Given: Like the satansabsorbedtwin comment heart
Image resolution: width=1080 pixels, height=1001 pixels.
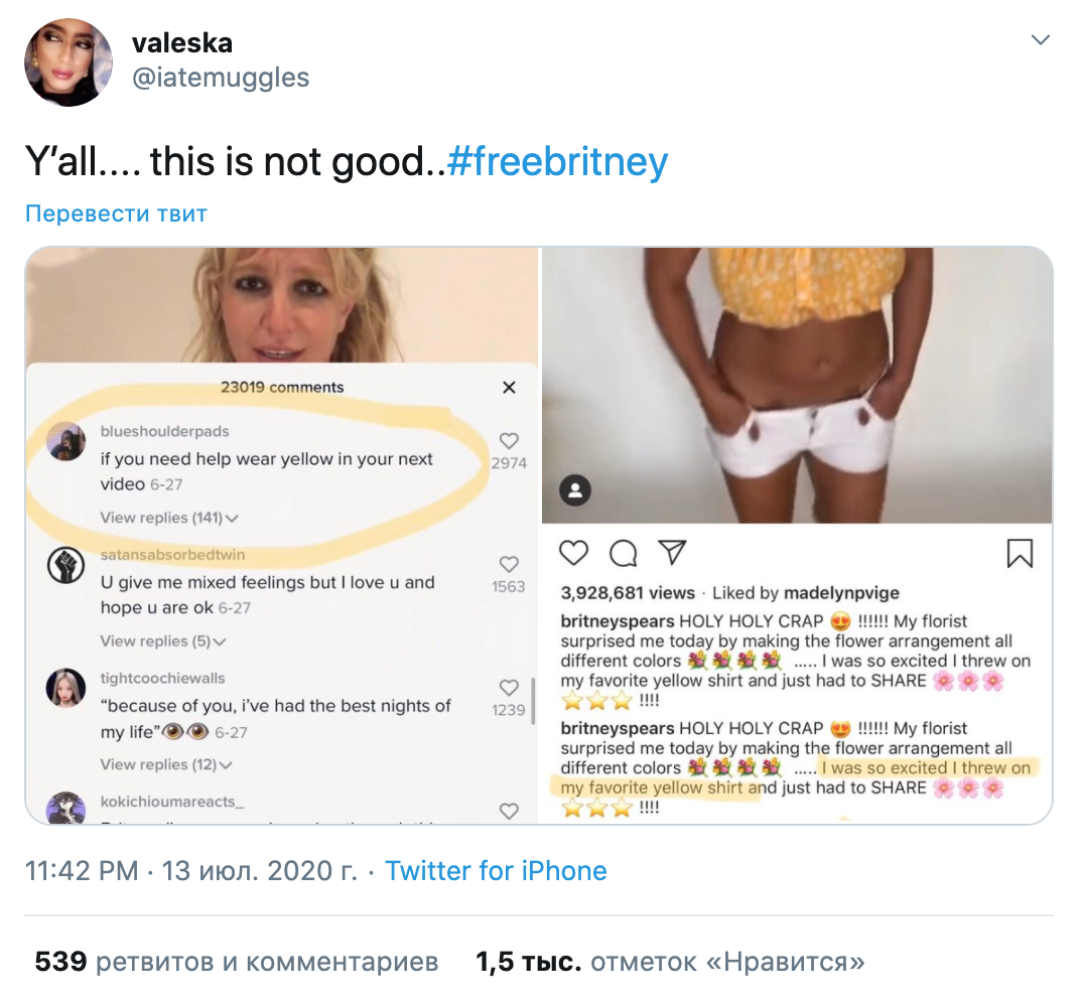Looking at the screenshot, I should [x=509, y=565].
